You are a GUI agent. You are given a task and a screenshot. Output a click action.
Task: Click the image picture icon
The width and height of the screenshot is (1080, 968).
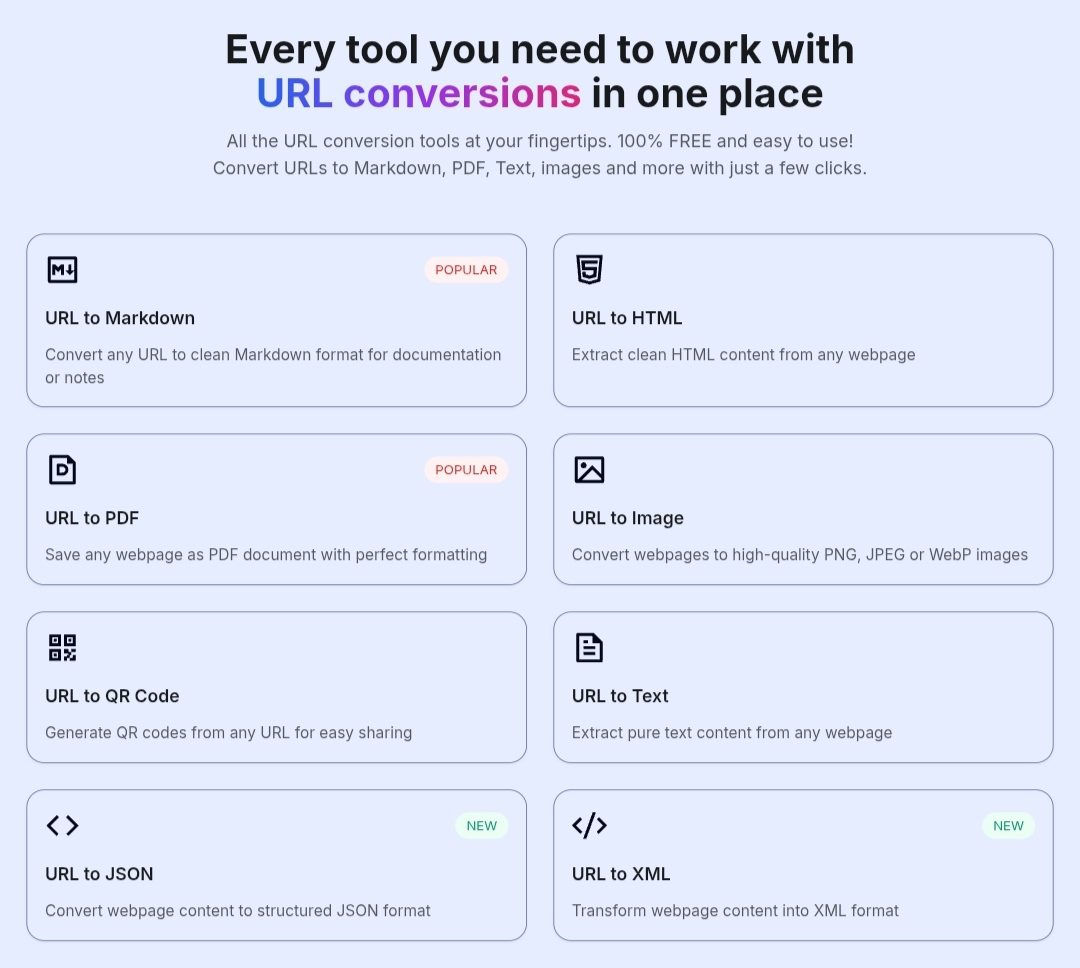(589, 470)
